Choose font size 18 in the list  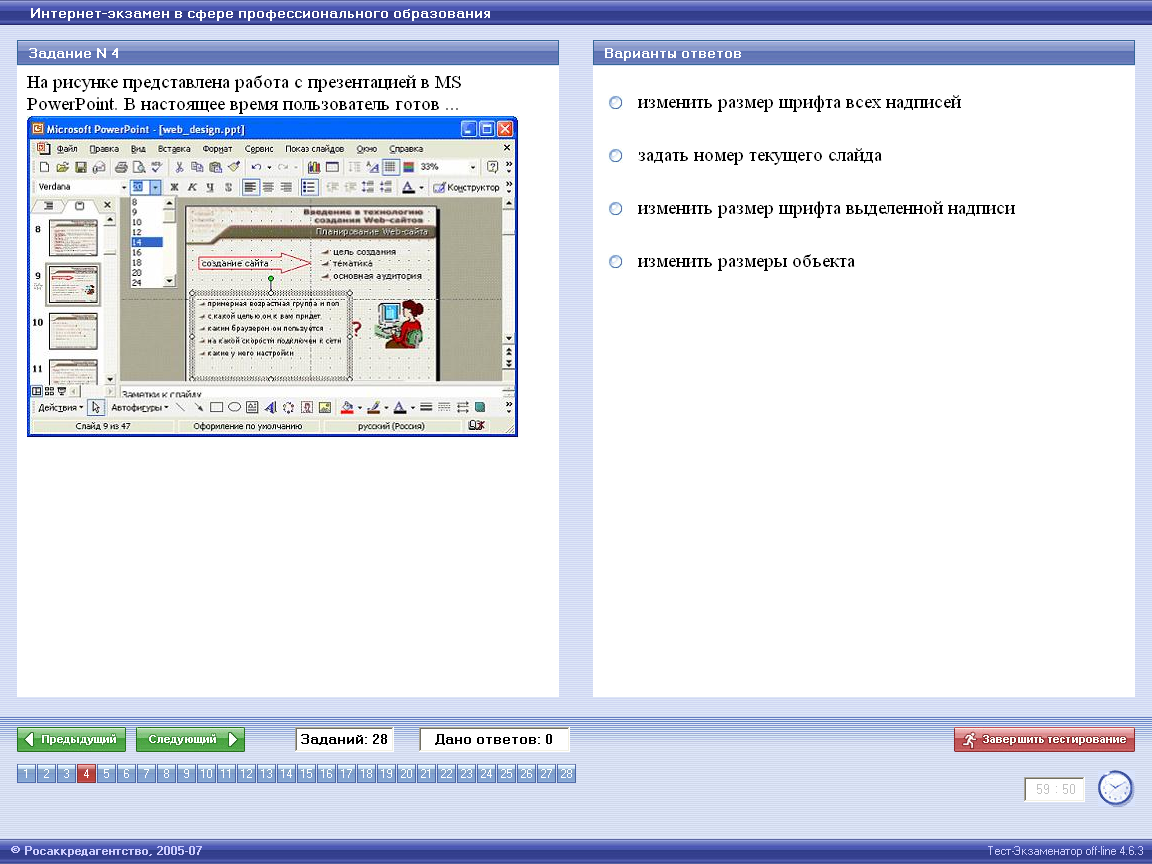147,262
